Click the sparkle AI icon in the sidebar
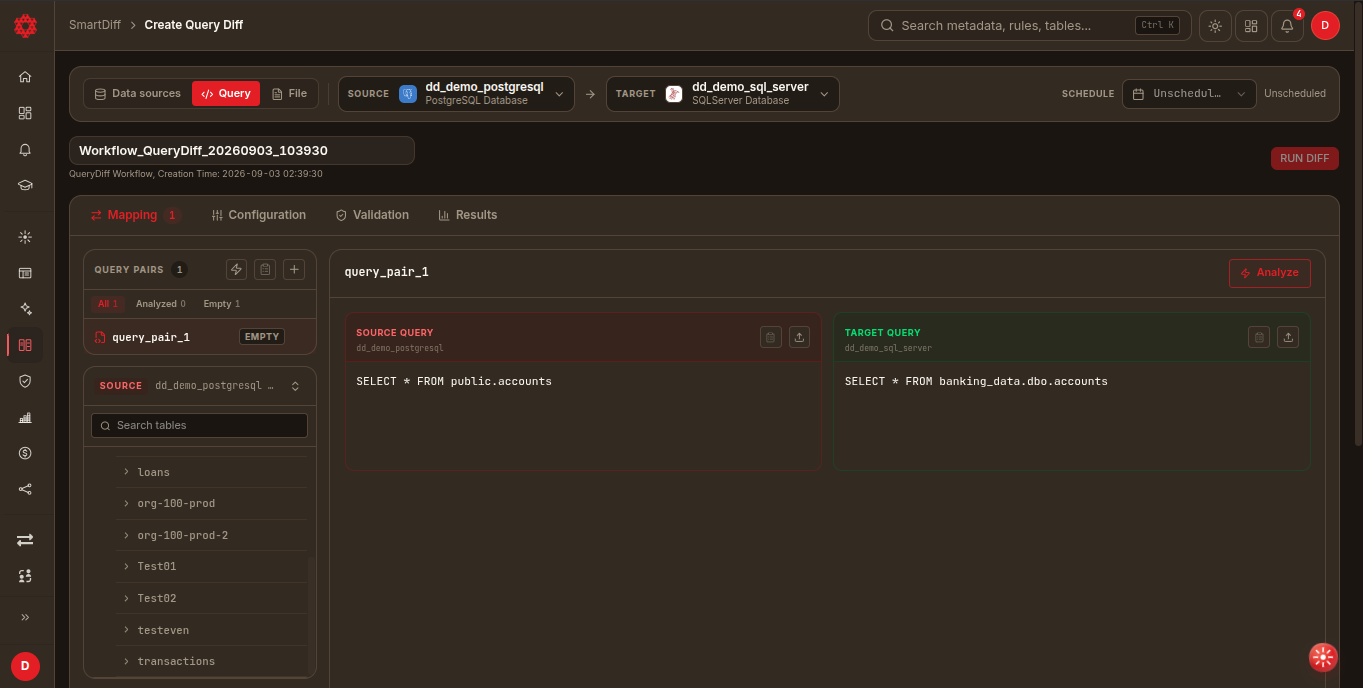The image size is (1363, 688). point(25,309)
